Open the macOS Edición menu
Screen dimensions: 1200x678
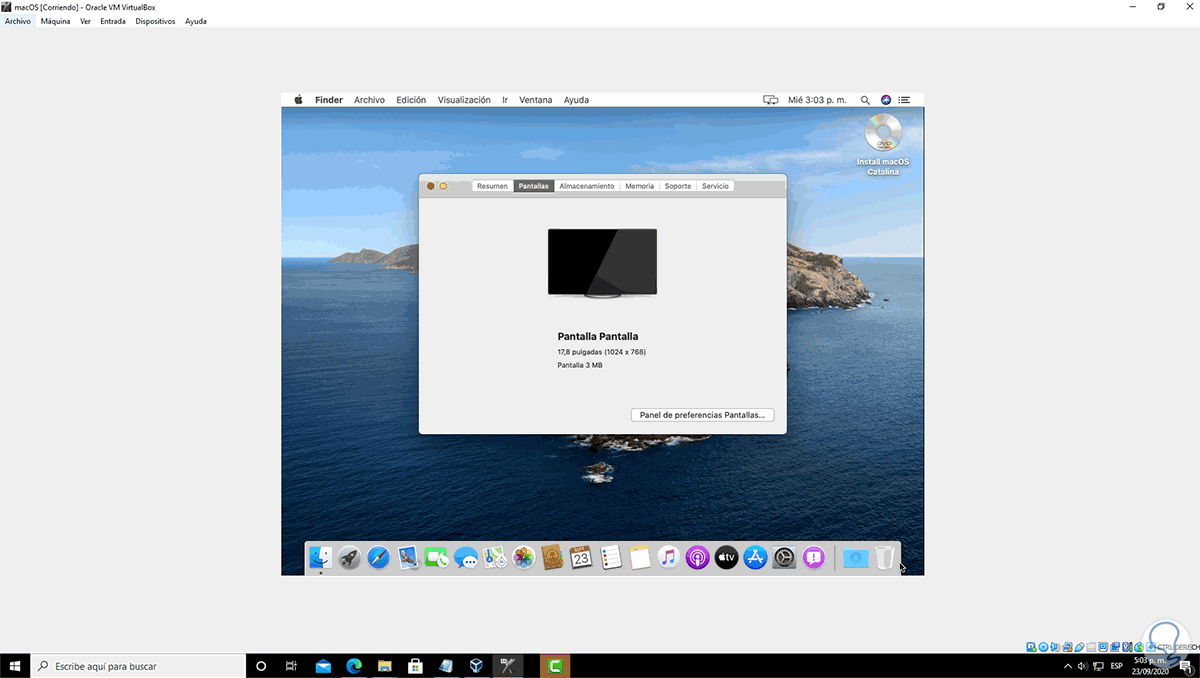(411, 100)
